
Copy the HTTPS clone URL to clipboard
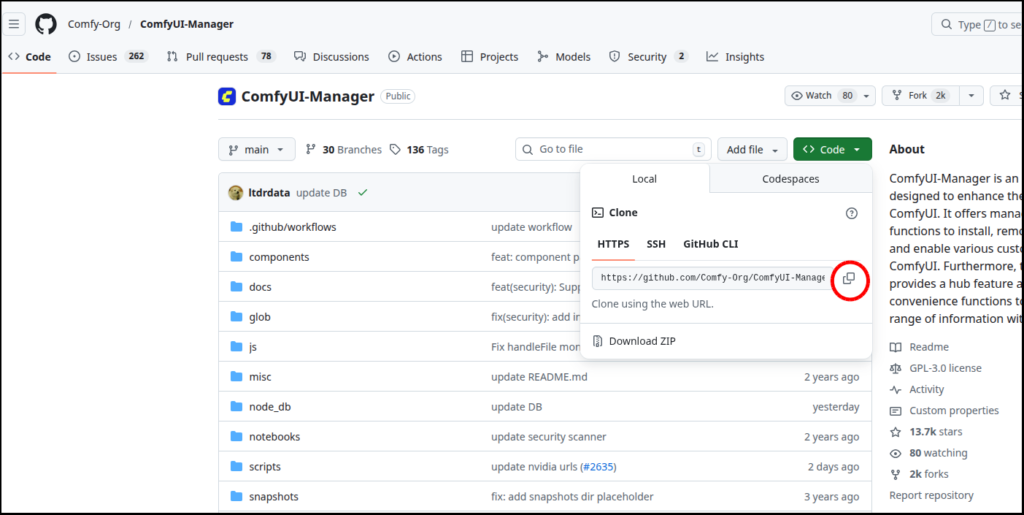(x=848, y=278)
